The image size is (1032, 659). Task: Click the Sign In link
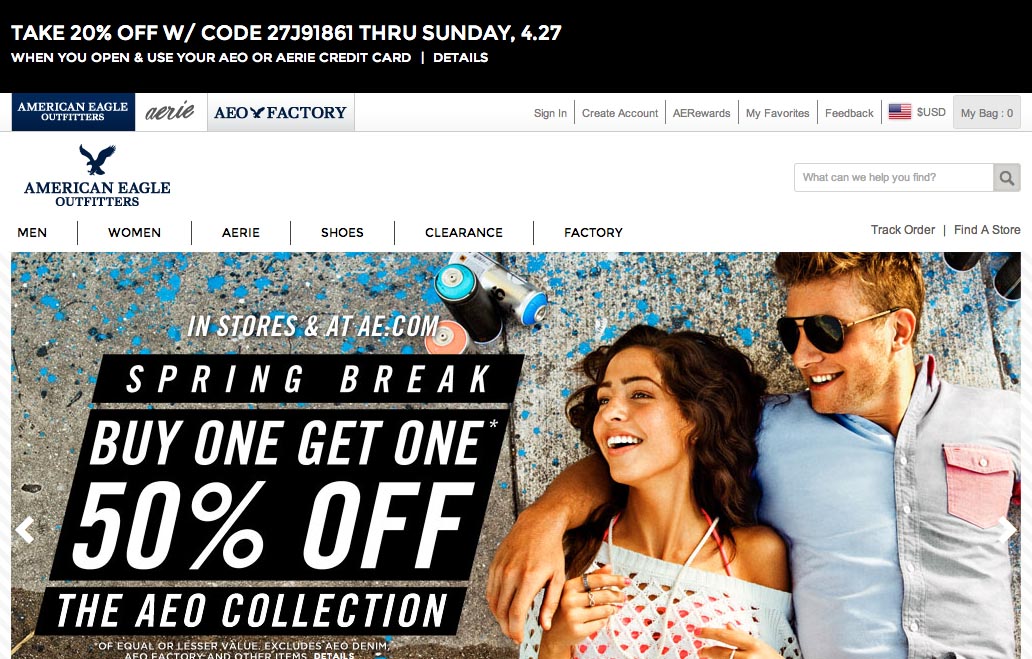pyautogui.click(x=550, y=113)
